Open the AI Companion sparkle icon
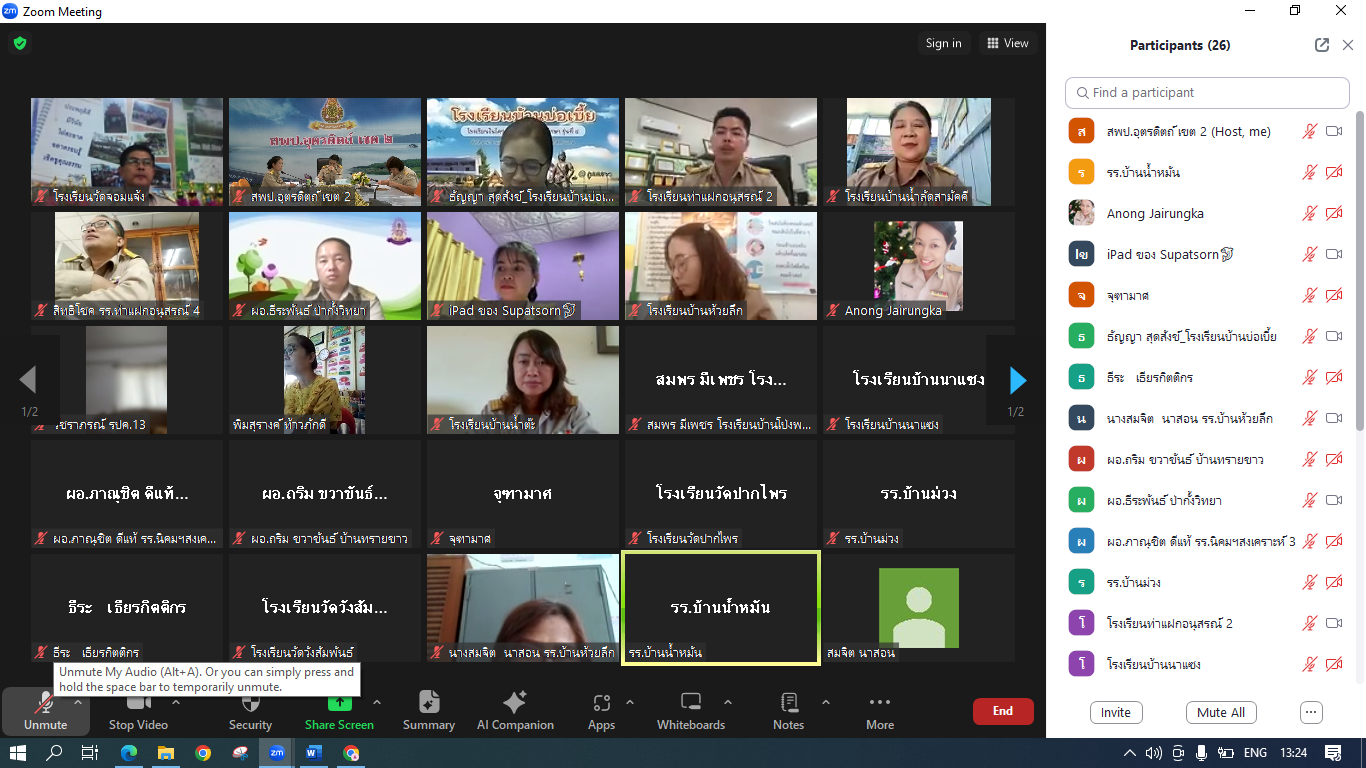Screen dimensions: 1366x768 [x=515, y=703]
